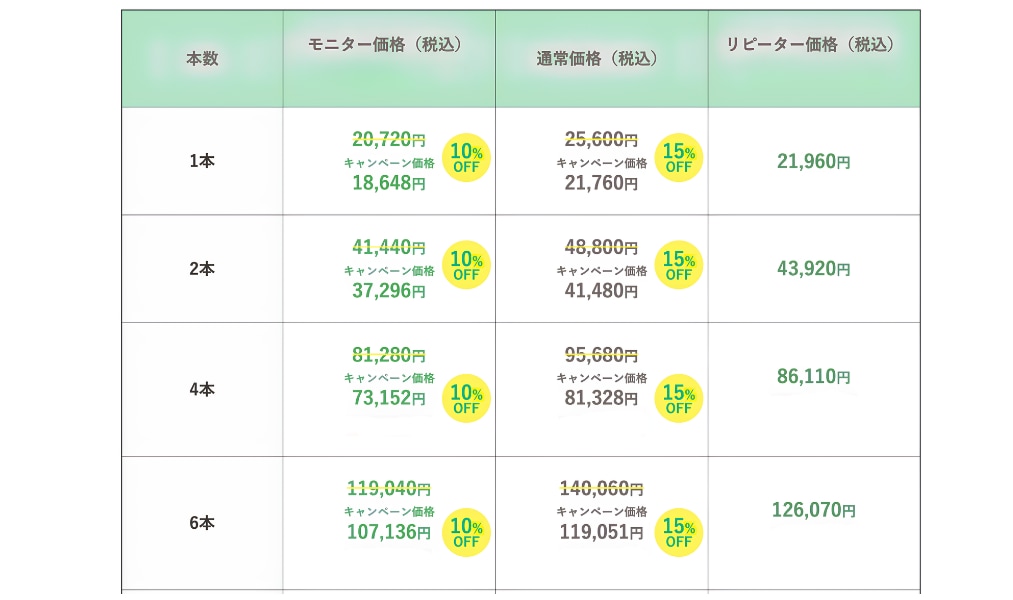The width and height of the screenshot is (1013, 600).
Task: Click the 10% OFF badge in 2本 row
Action: (x=466, y=265)
